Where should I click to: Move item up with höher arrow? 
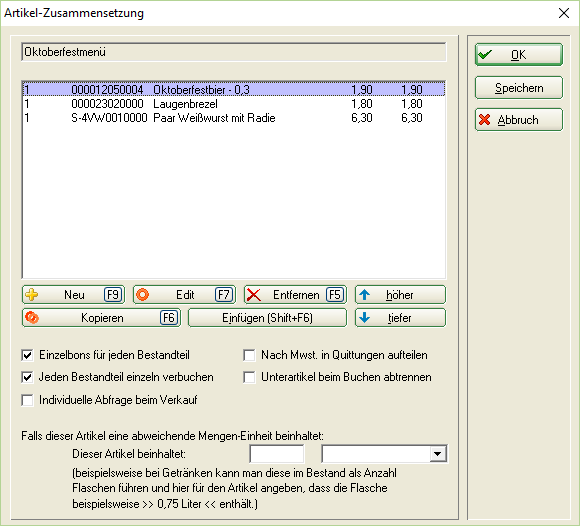tap(400, 295)
